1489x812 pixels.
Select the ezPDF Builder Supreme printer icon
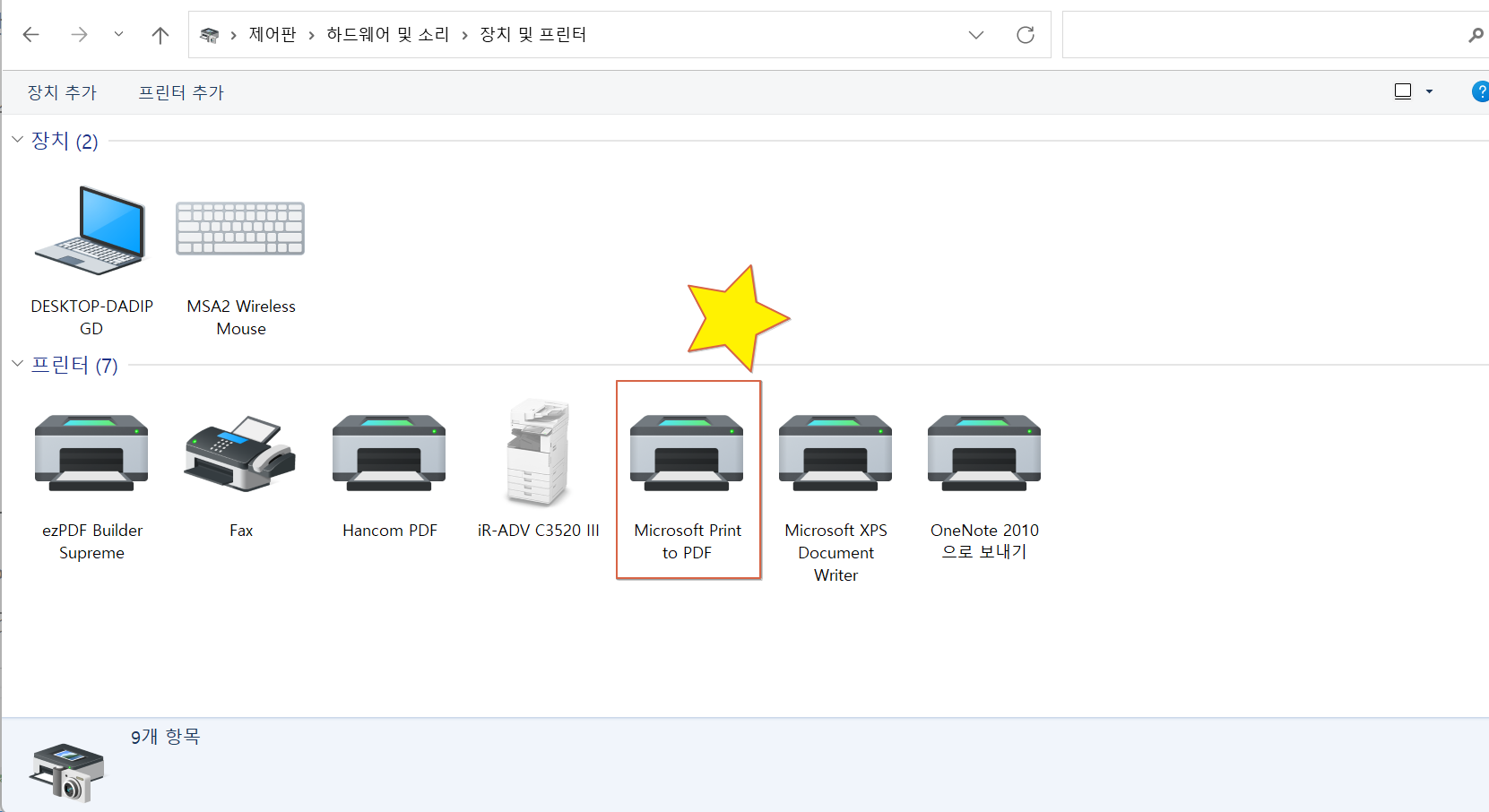point(91,453)
